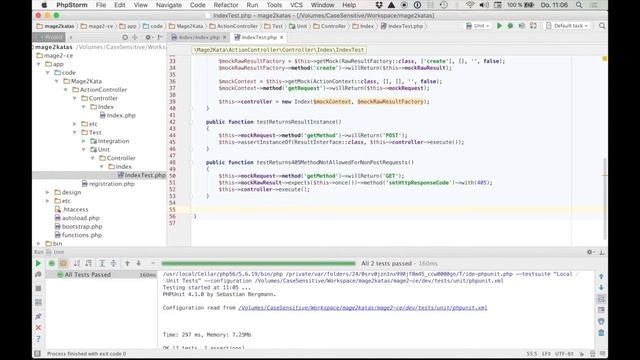Collapse the app folder in project tree

(x=39, y=64)
